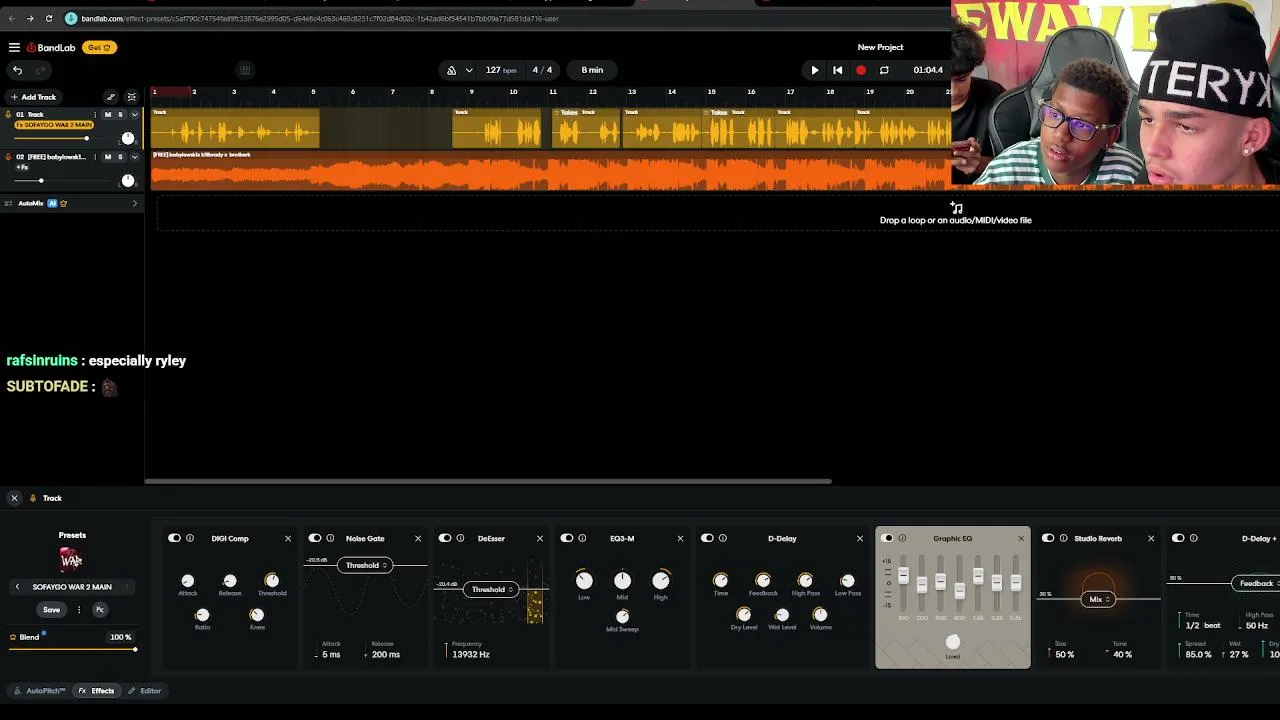The image size is (1280, 720).
Task: Click the undo arrow icon
Action: (x=17, y=70)
